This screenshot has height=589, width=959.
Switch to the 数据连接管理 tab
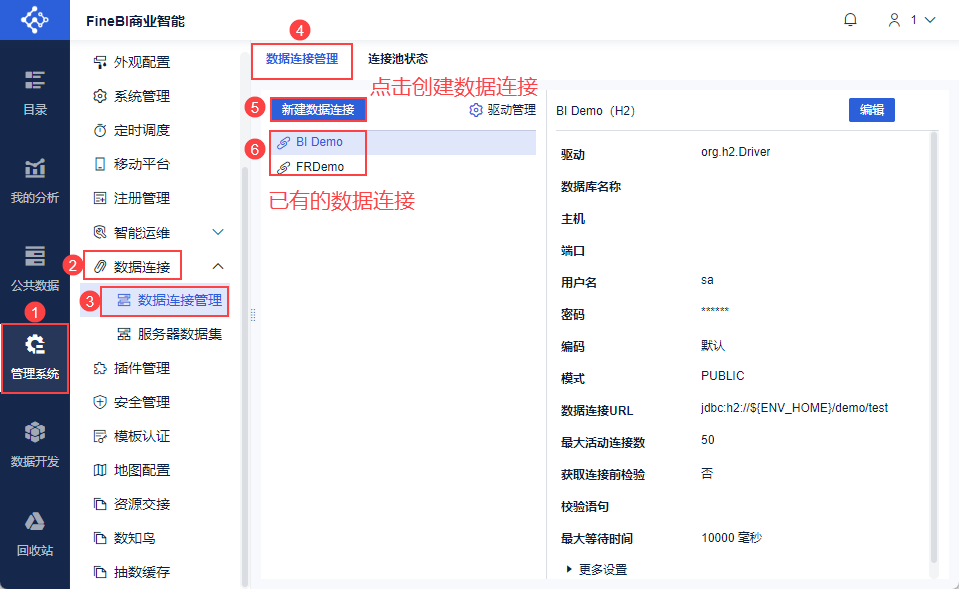click(x=302, y=59)
